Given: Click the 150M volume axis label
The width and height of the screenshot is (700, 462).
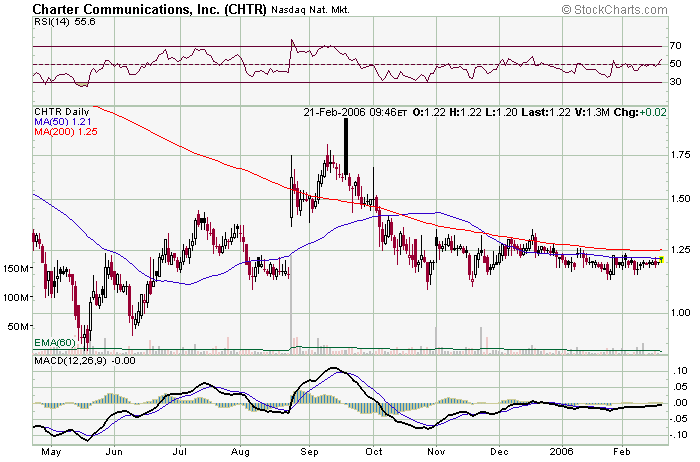Looking at the screenshot, I should tap(19, 269).
